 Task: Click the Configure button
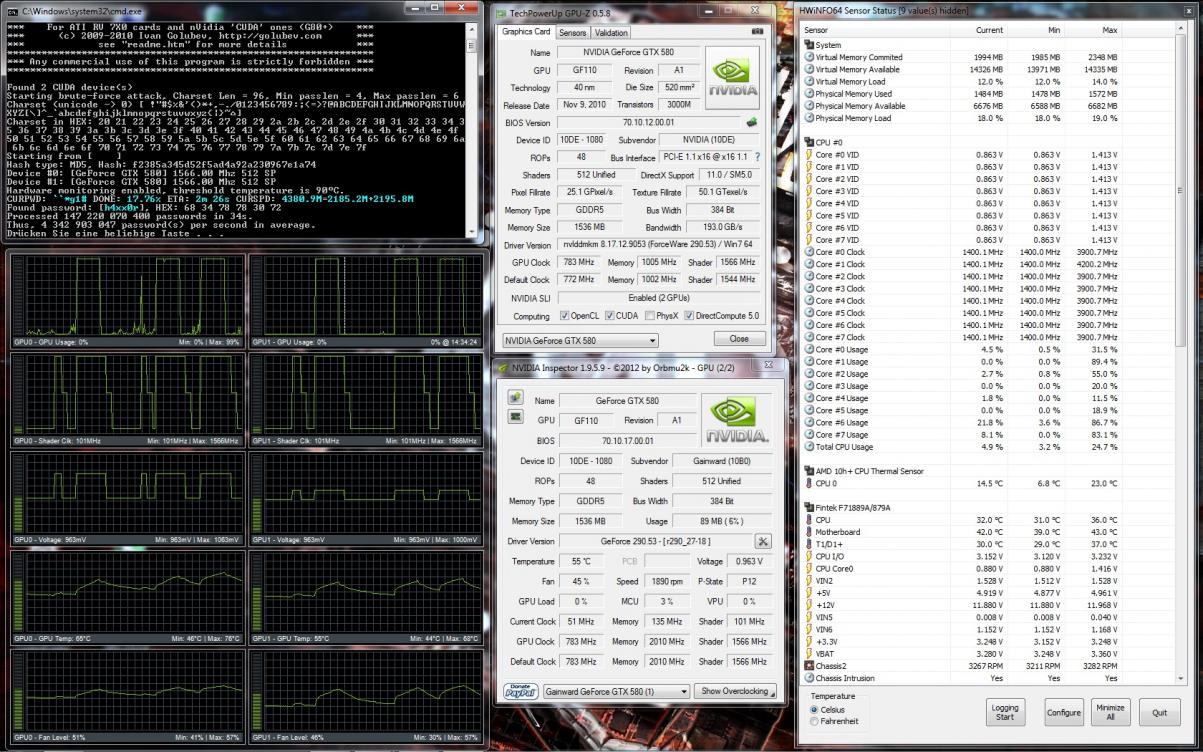click(x=1064, y=712)
